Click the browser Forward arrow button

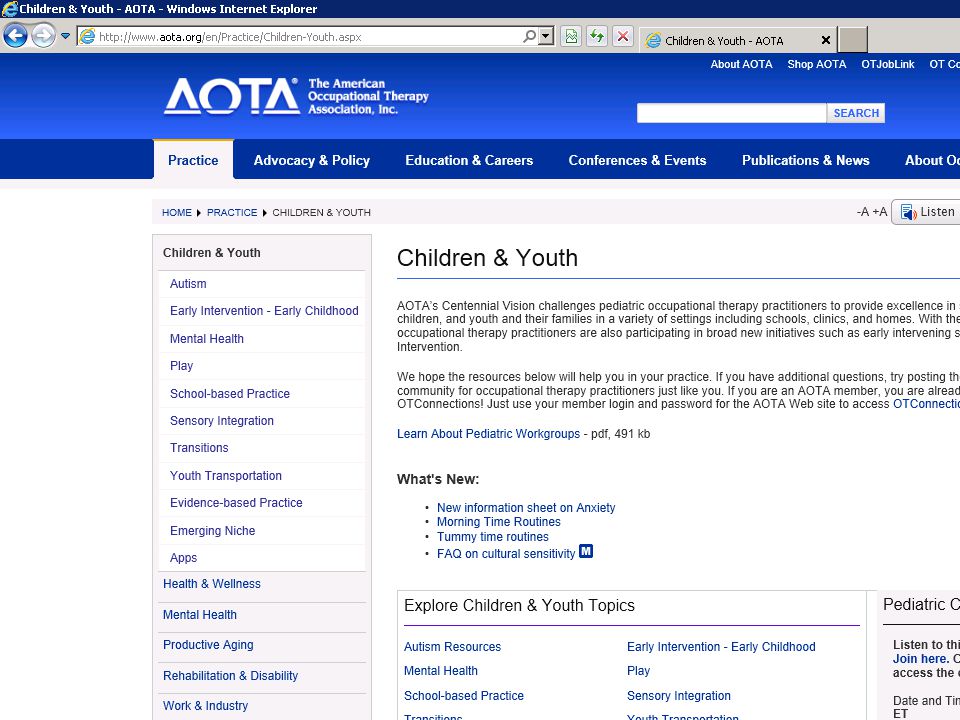coord(43,36)
